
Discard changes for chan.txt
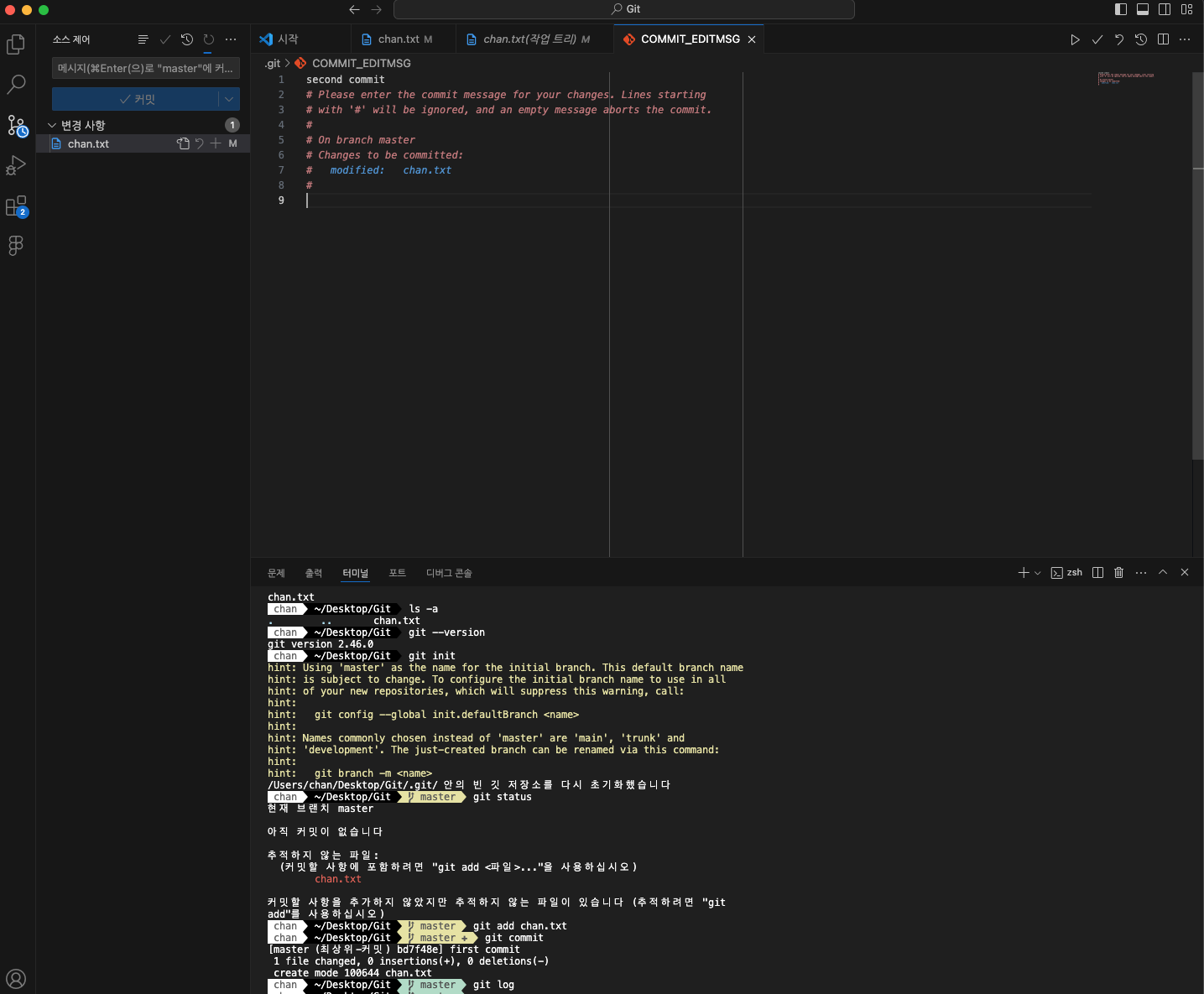click(x=200, y=143)
